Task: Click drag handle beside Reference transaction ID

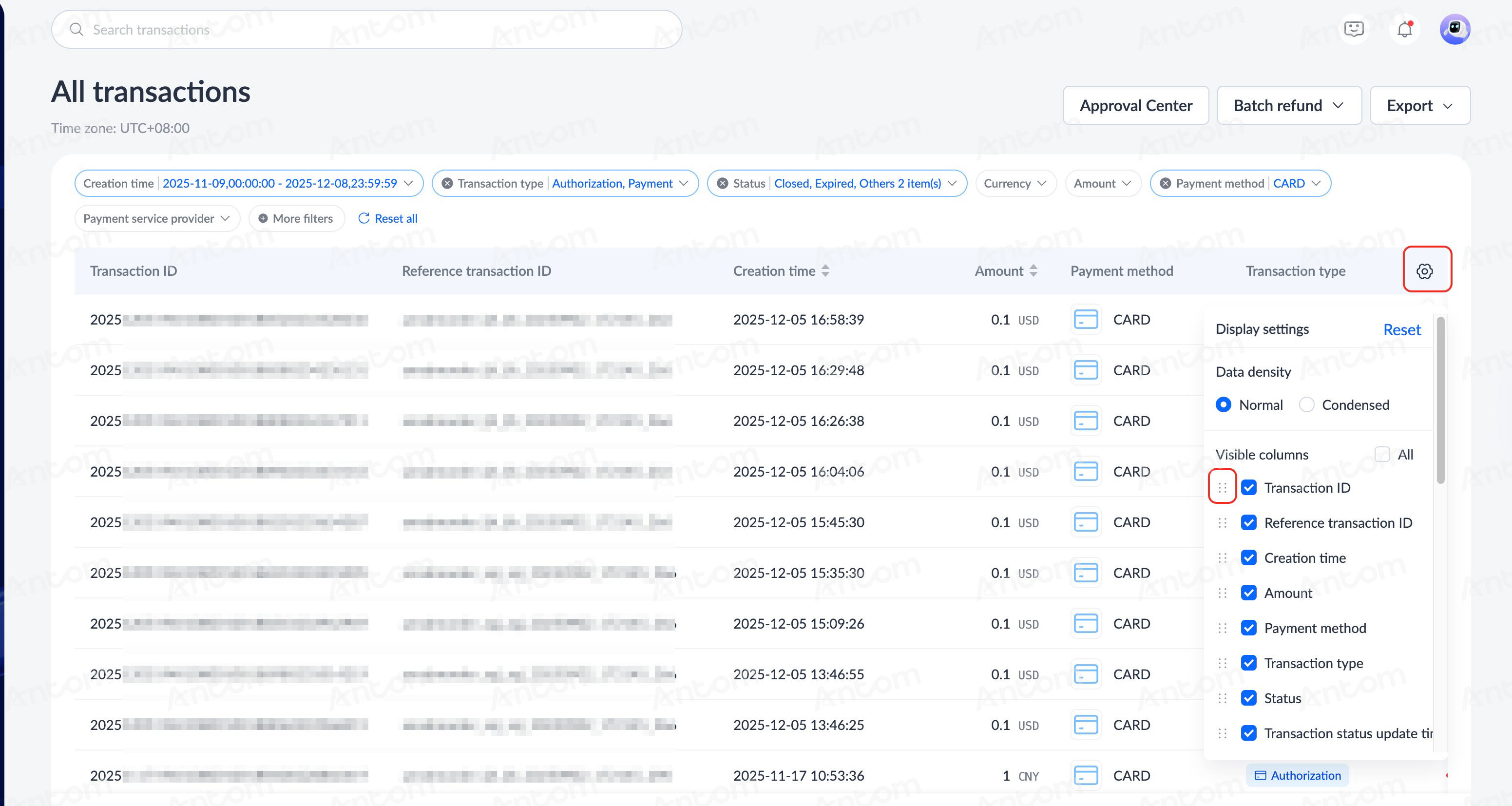Action: (x=1222, y=522)
